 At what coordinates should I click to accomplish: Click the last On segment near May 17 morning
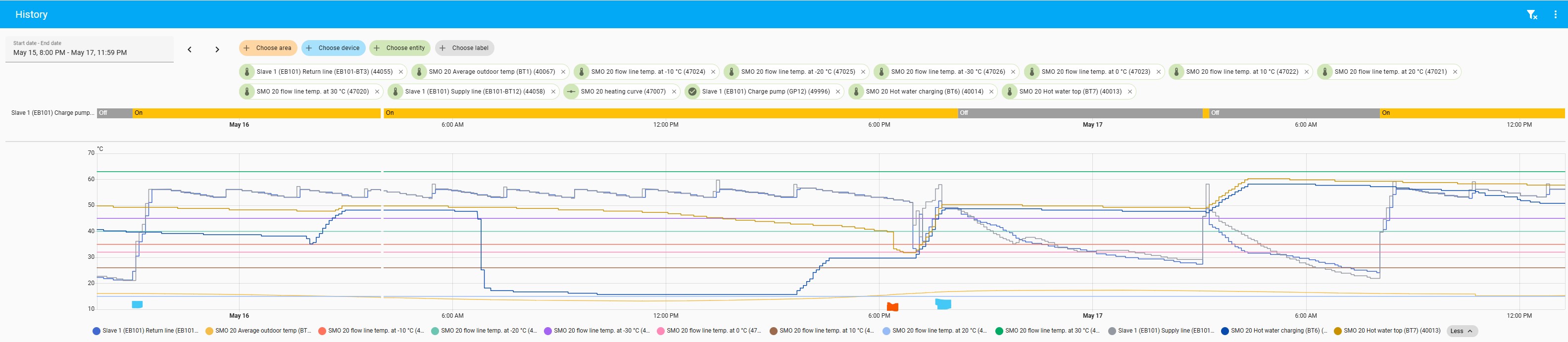coord(1472,112)
